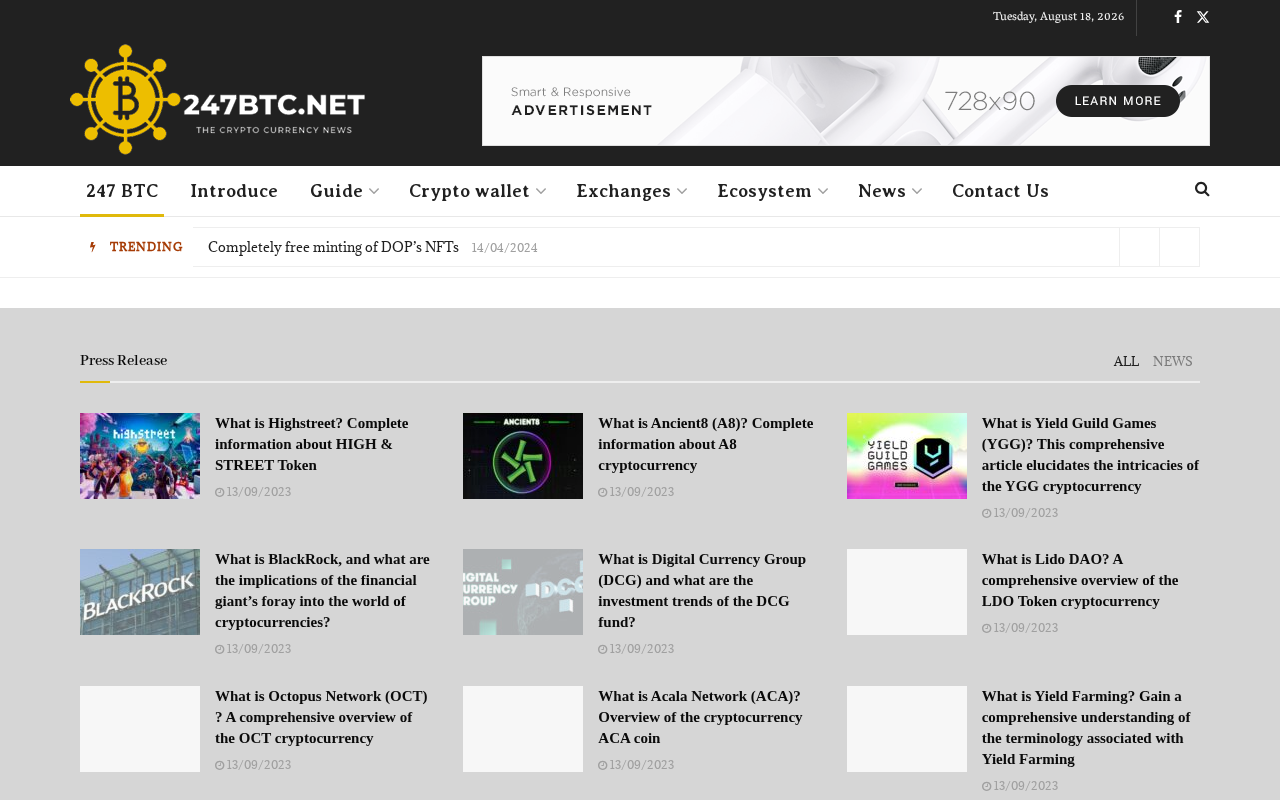Open the Octopus Network placeholder thumbnail

(140, 729)
